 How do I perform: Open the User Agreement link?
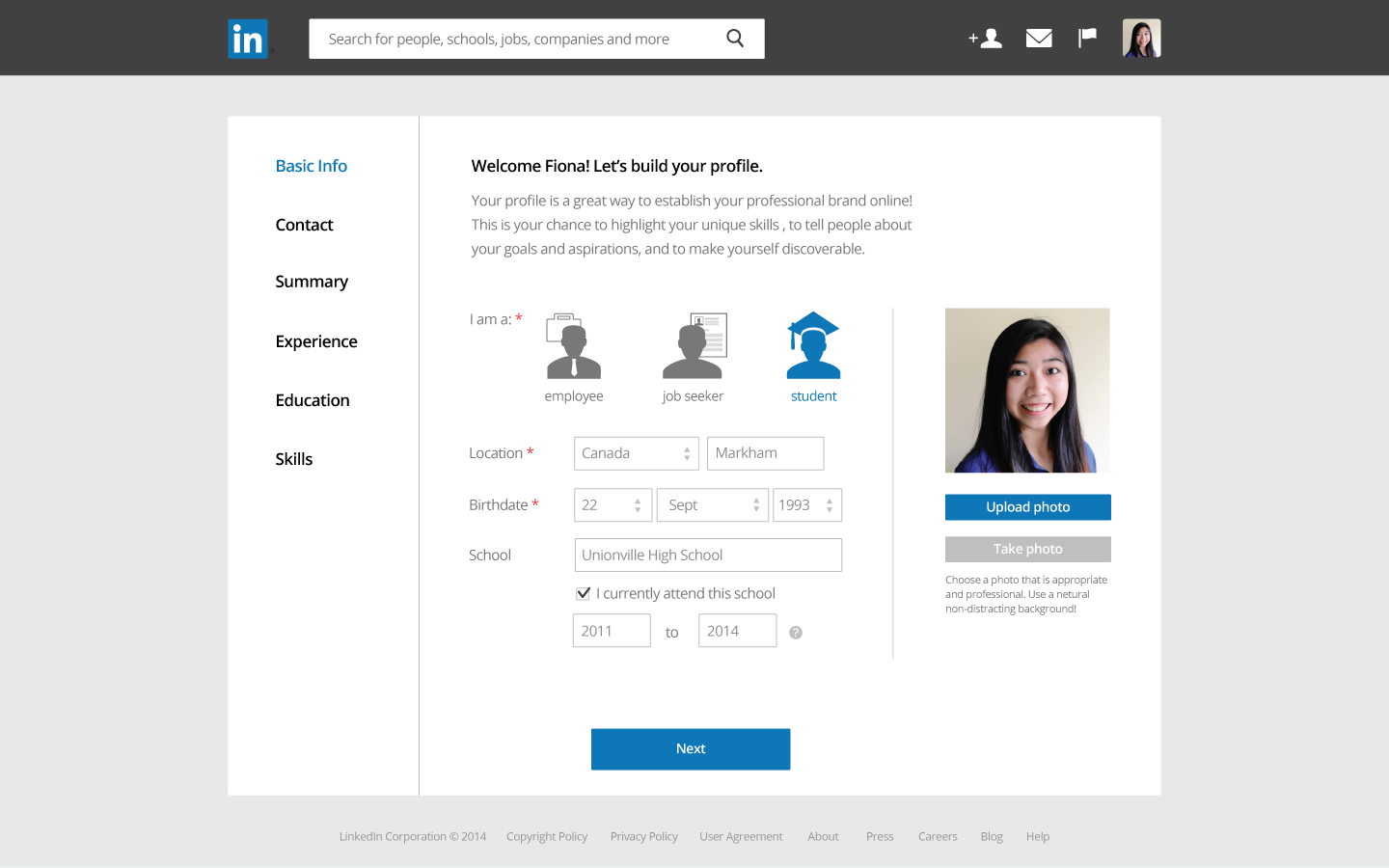(741, 836)
